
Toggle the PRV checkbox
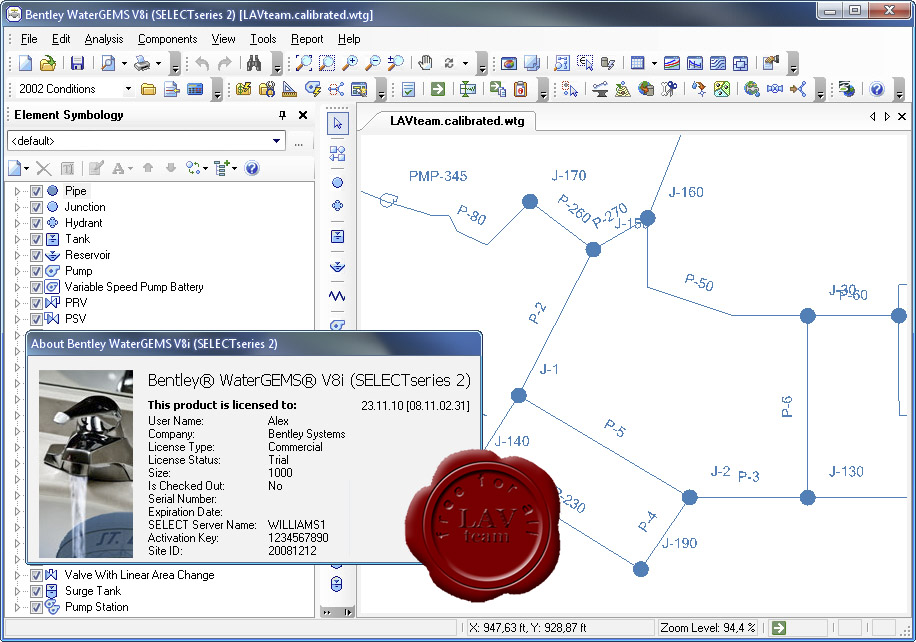coord(36,303)
